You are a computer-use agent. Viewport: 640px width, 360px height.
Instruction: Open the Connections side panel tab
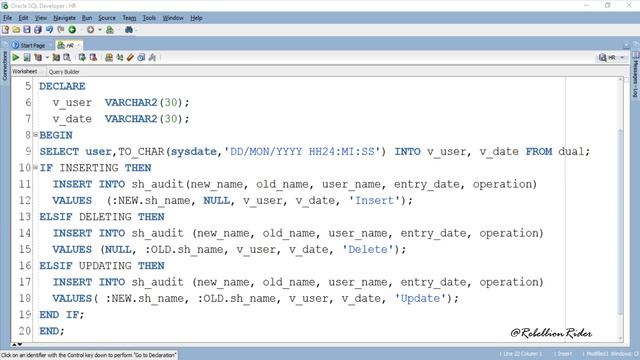(5, 65)
